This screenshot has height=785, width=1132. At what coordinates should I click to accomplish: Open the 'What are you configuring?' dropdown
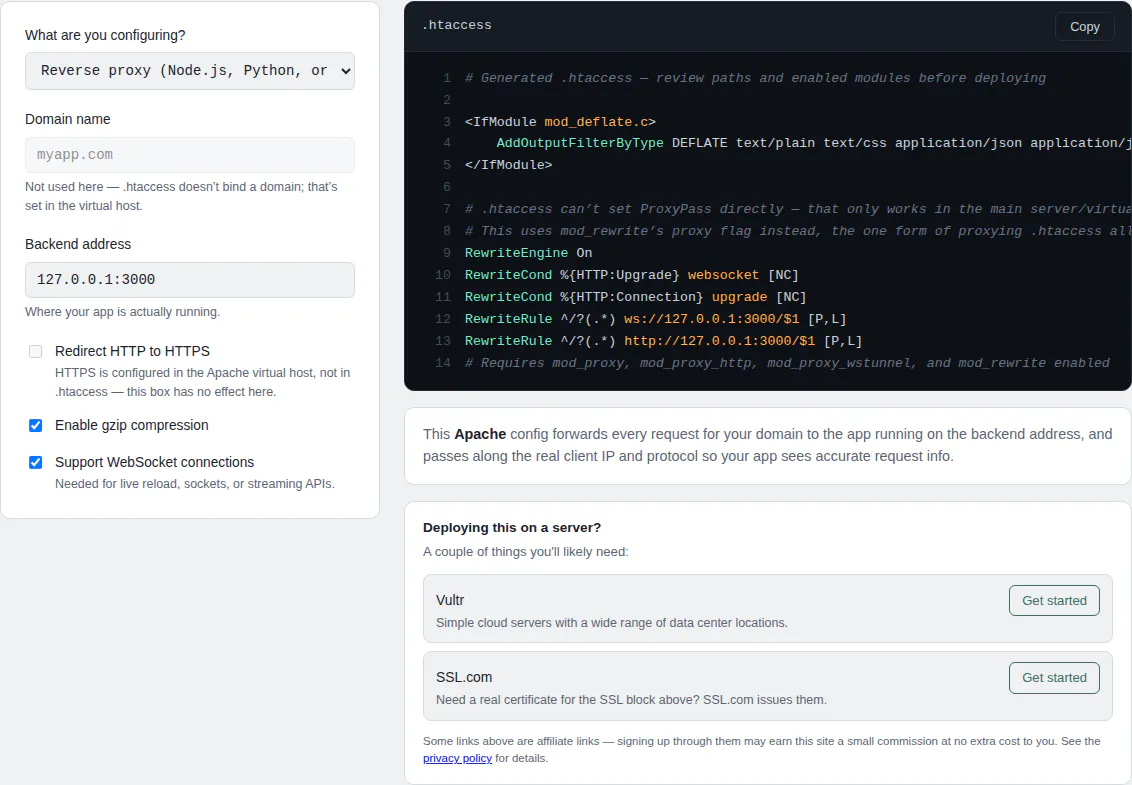(x=190, y=71)
